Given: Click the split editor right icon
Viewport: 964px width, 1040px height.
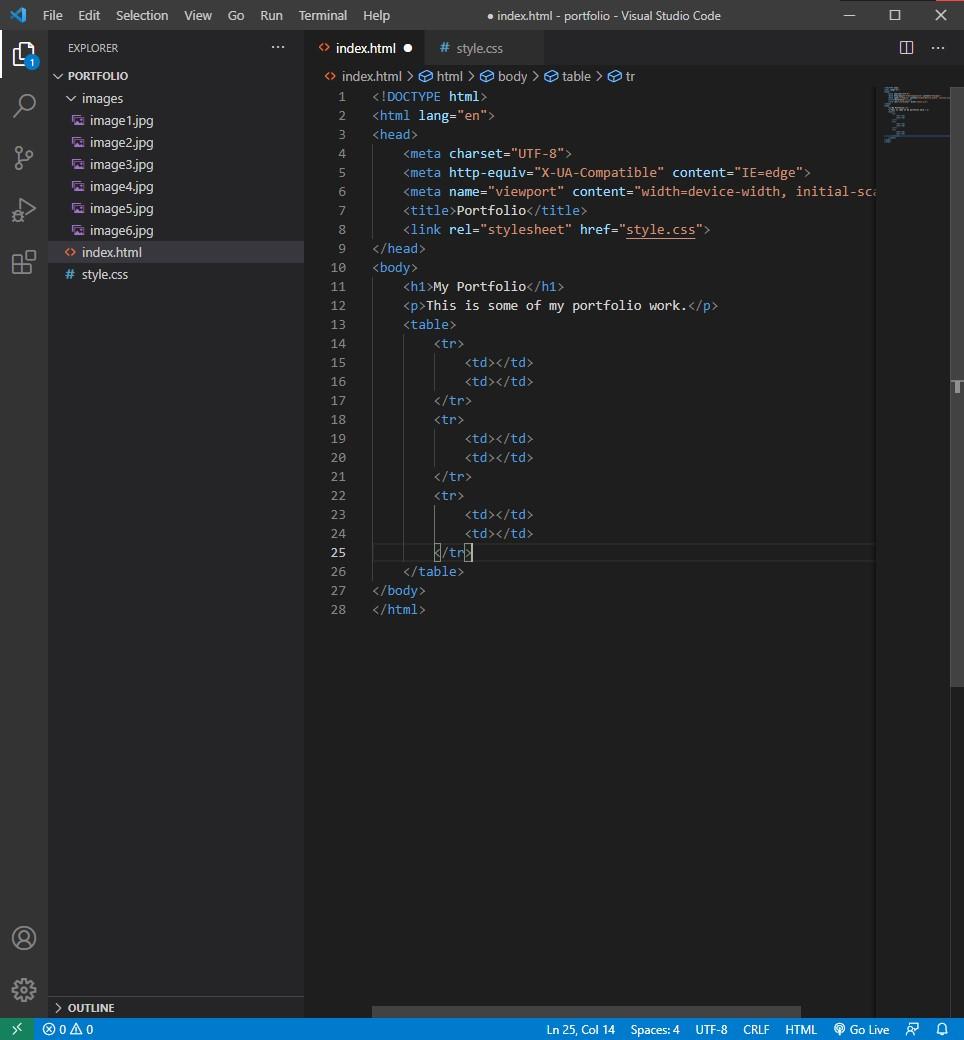Looking at the screenshot, I should [906, 48].
